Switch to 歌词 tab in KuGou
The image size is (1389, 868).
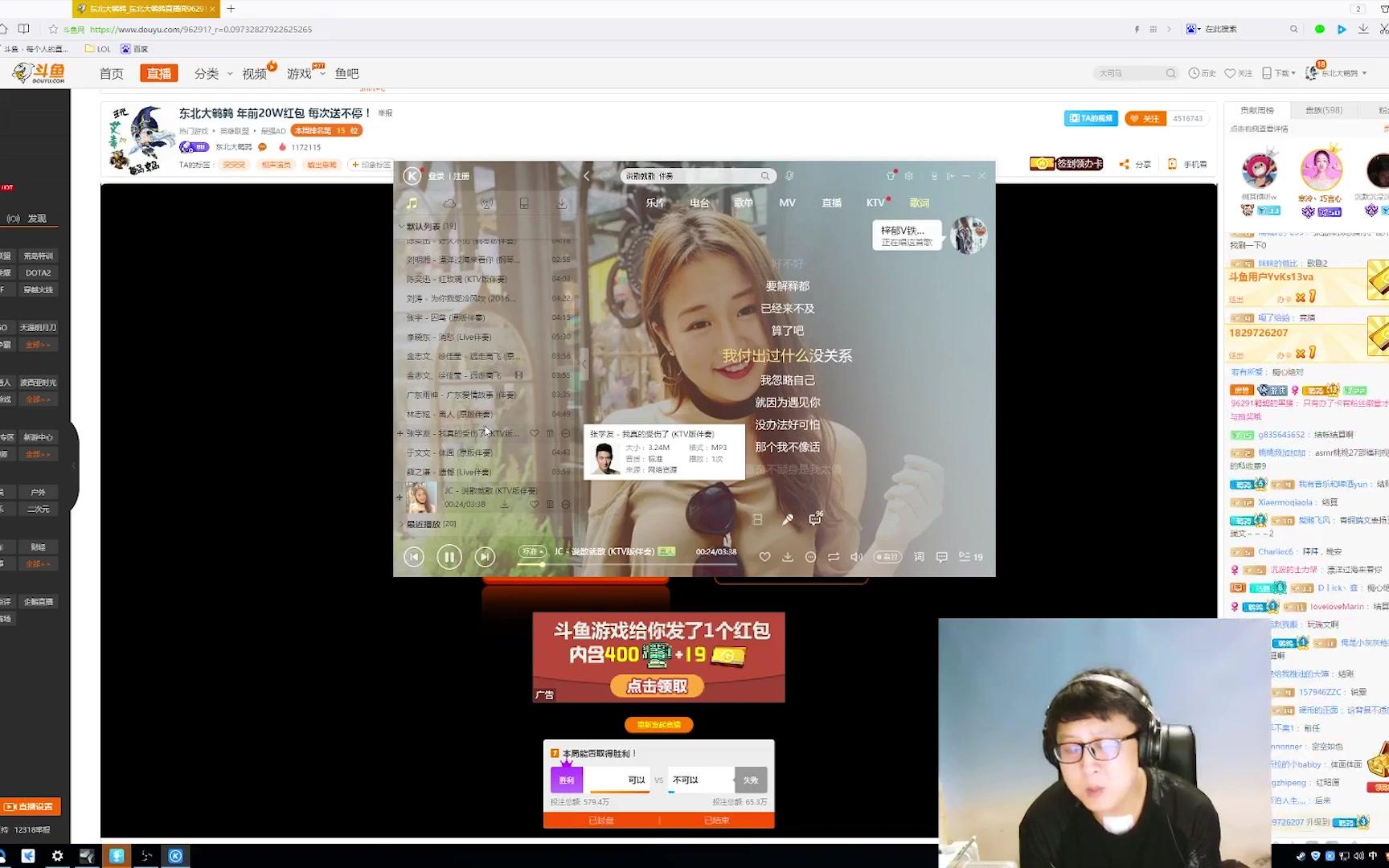pyautogui.click(x=920, y=203)
